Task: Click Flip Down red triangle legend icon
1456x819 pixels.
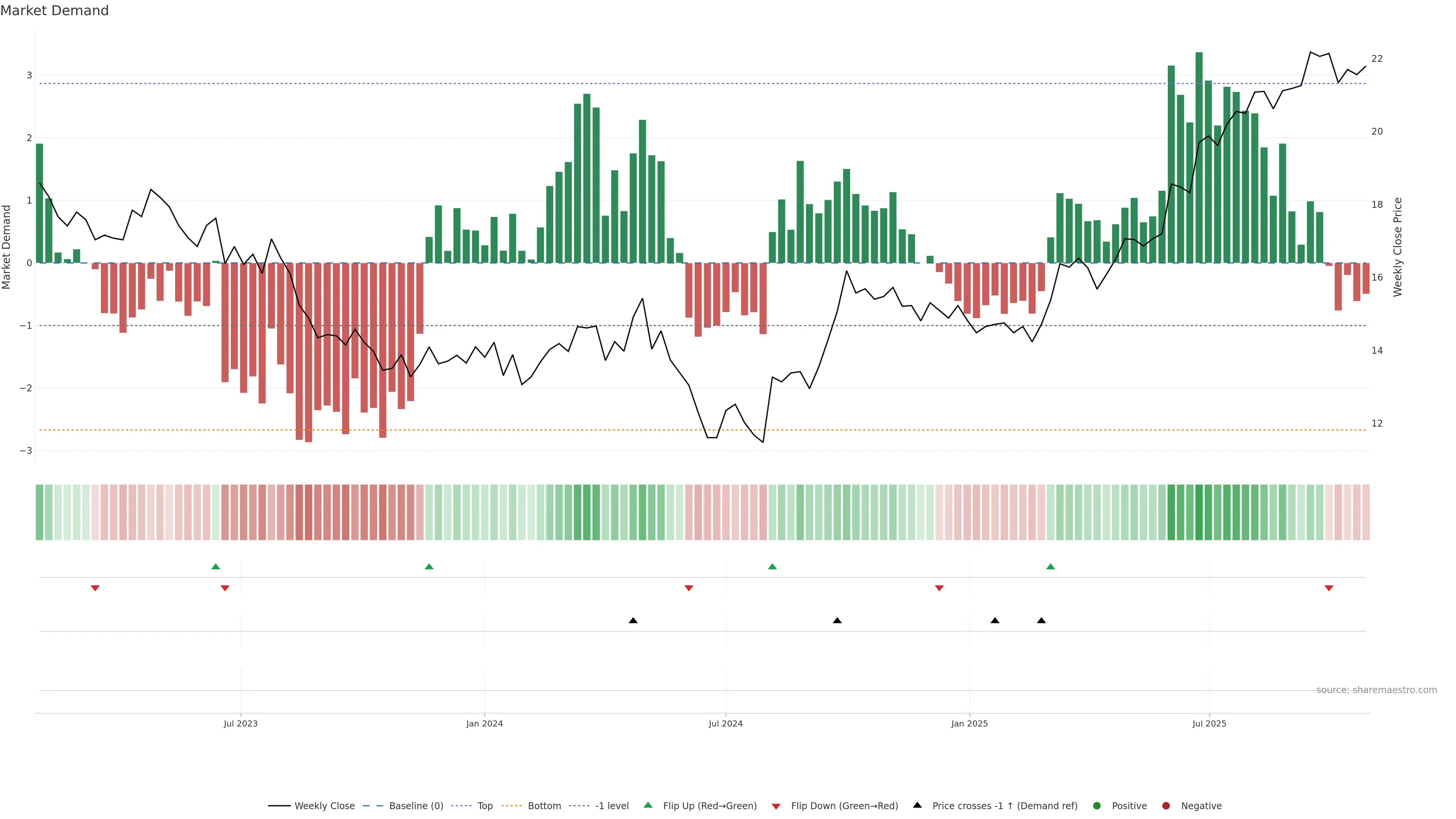Action: (x=776, y=806)
